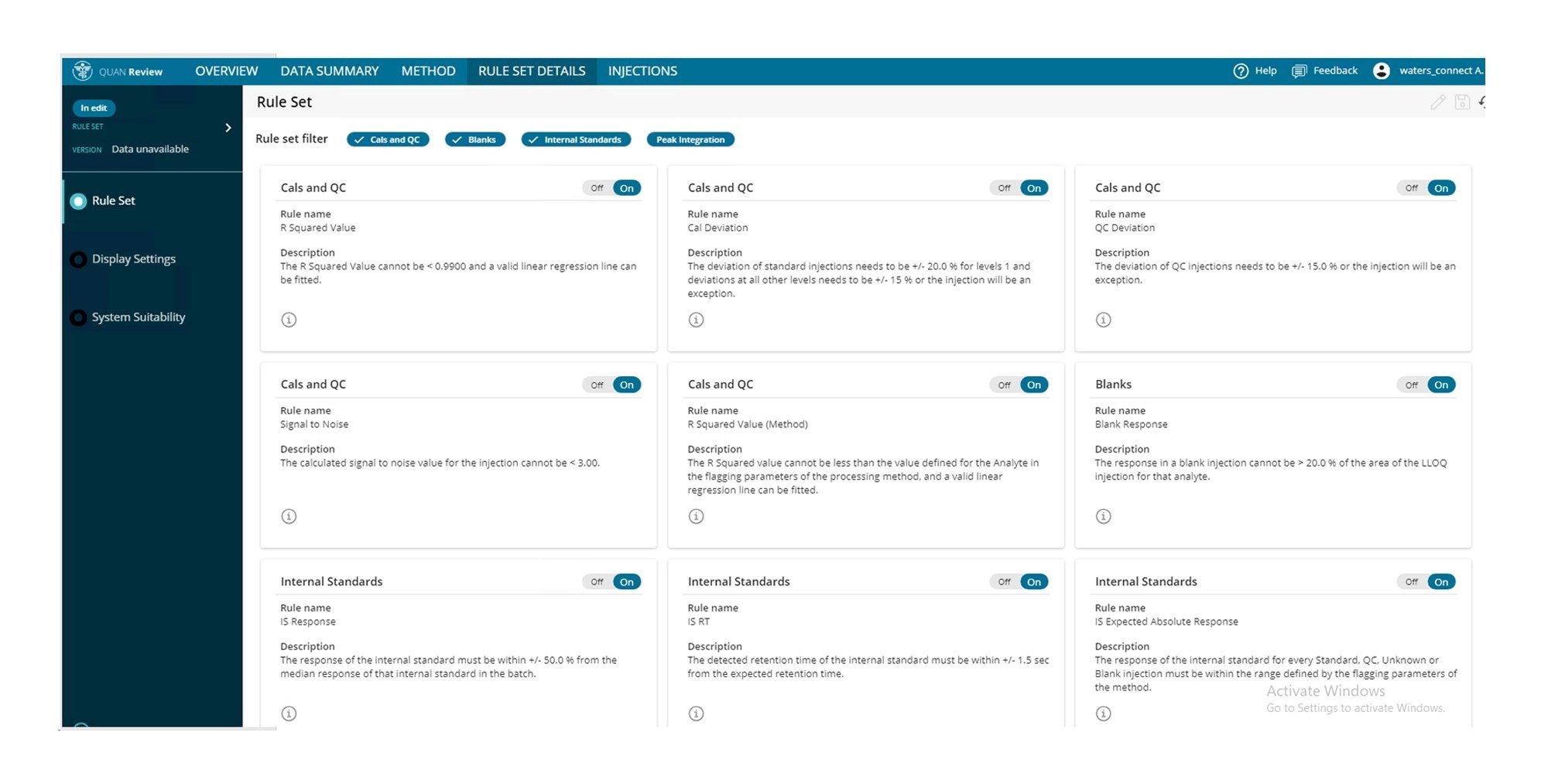This screenshot has width=1548, height=784.
Task: Expand the Rule Set version chevron
Action: (228, 128)
